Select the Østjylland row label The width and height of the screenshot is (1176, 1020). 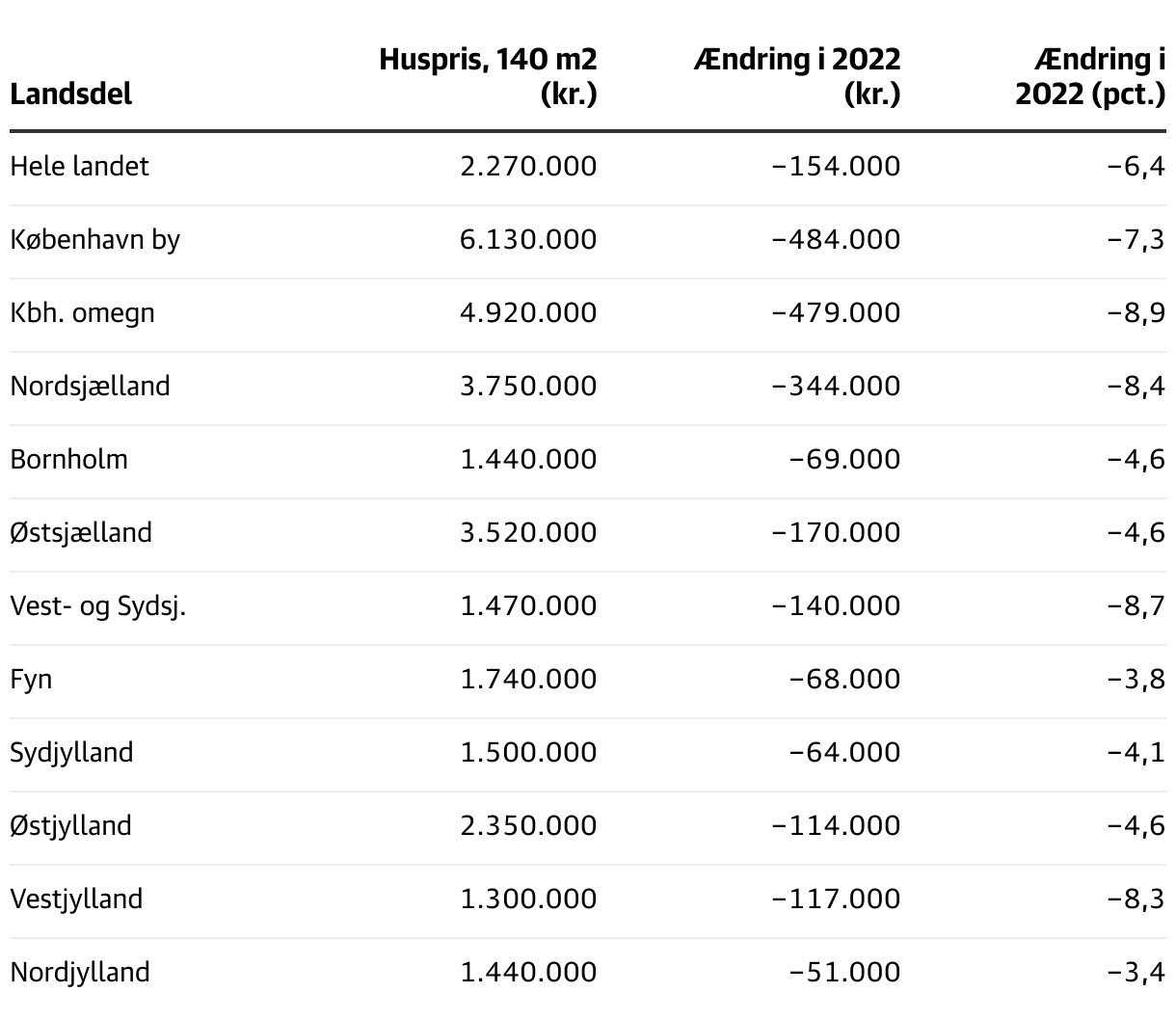[x=71, y=825]
